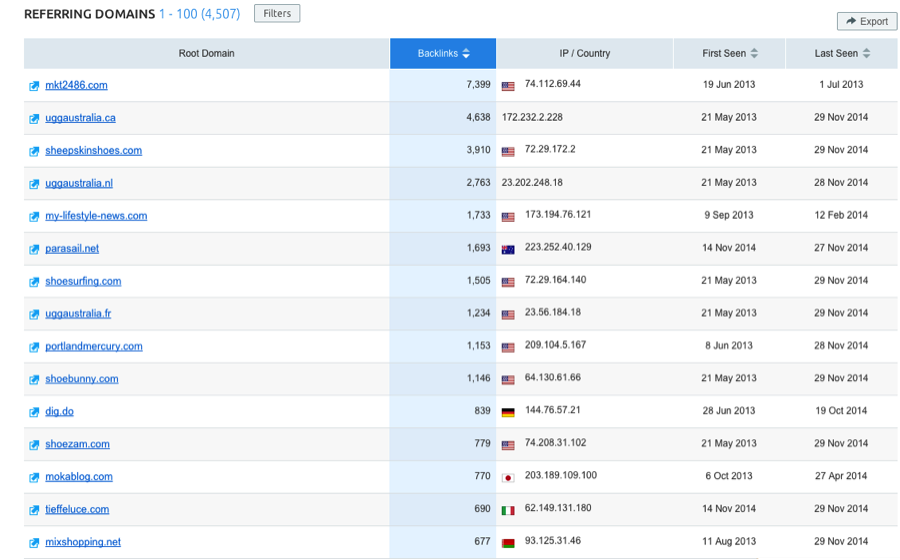
Task: Open the tieffeluce.com domain link
Action: click(77, 510)
